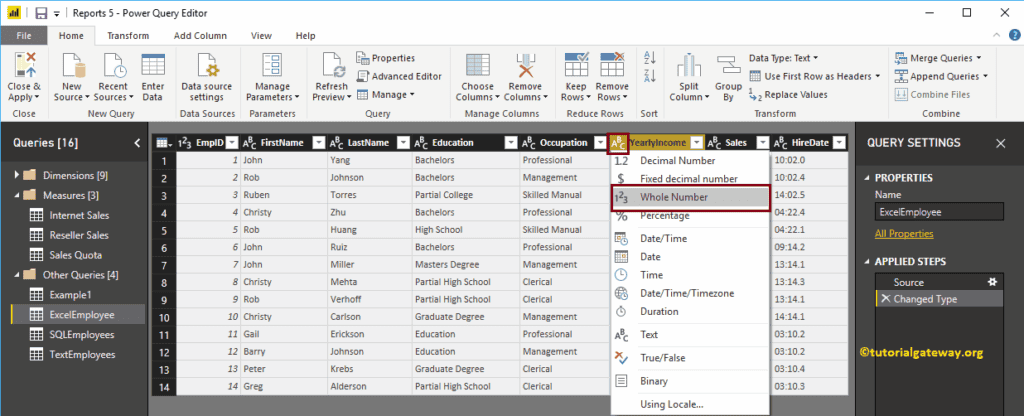1024x416 pixels.
Task: Click the Remove Rows icon
Action: pos(612,65)
